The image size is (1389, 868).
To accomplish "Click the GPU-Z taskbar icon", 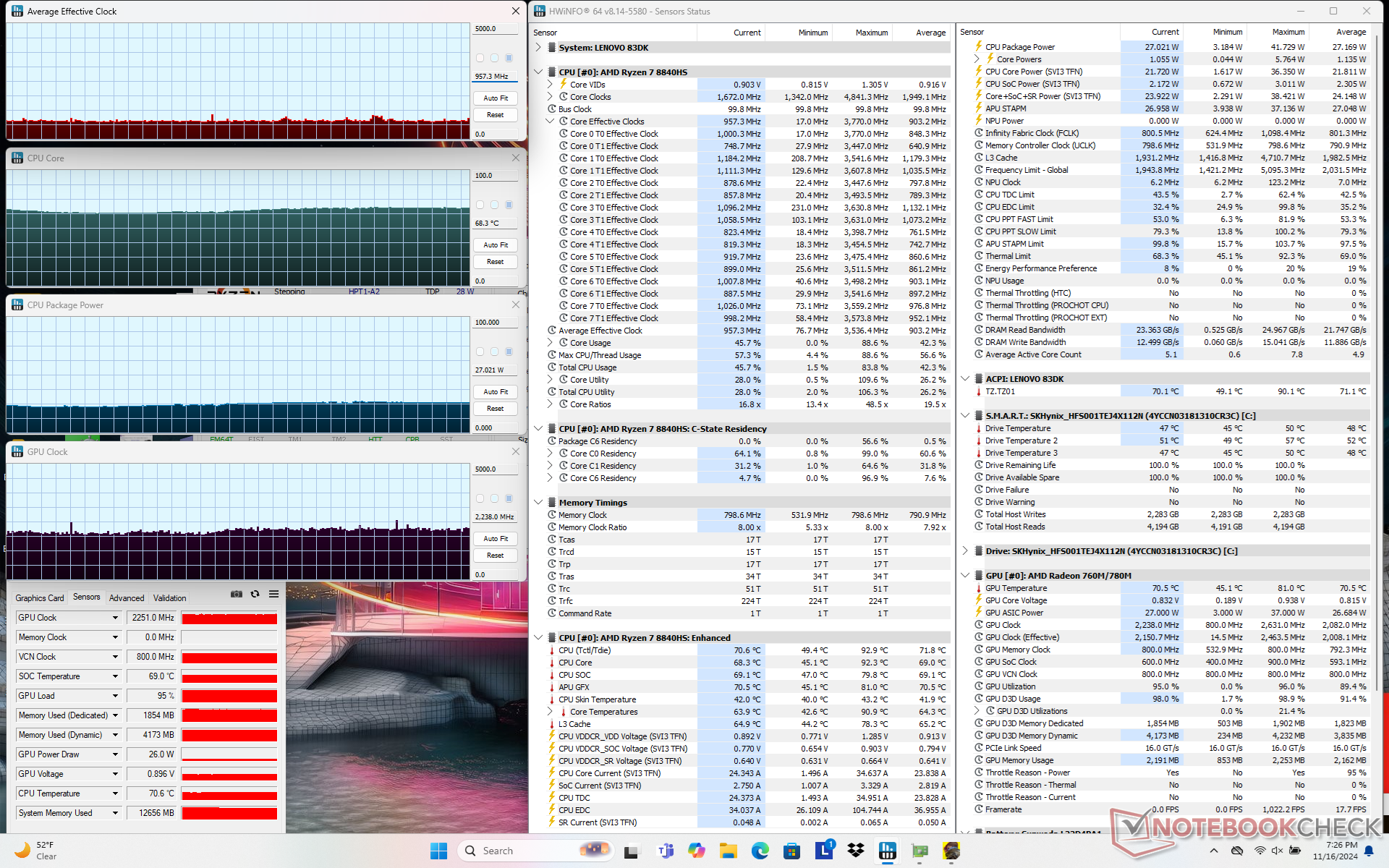I will click(919, 851).
